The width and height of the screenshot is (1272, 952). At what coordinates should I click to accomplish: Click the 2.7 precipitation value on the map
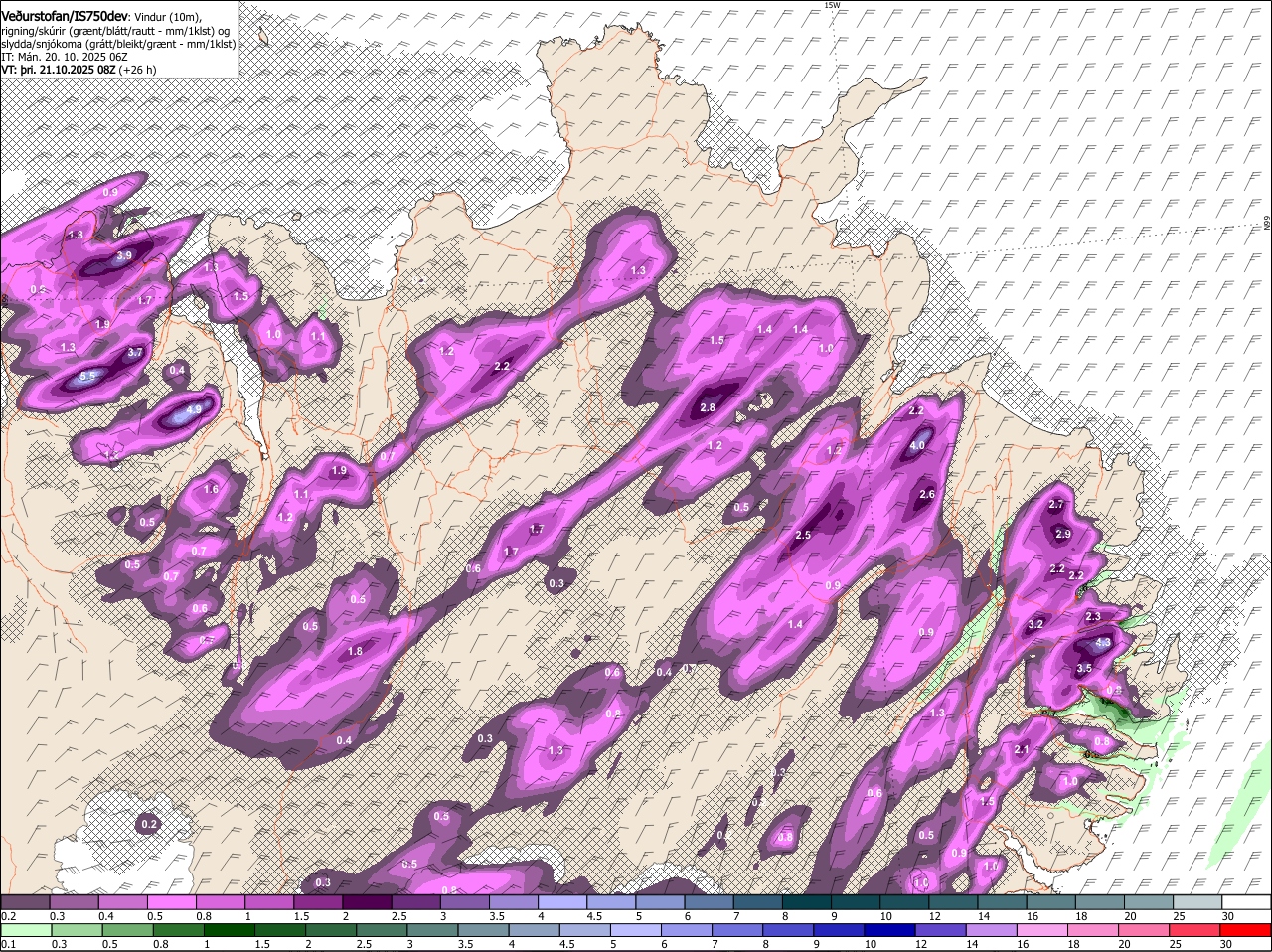(1057, 505)
